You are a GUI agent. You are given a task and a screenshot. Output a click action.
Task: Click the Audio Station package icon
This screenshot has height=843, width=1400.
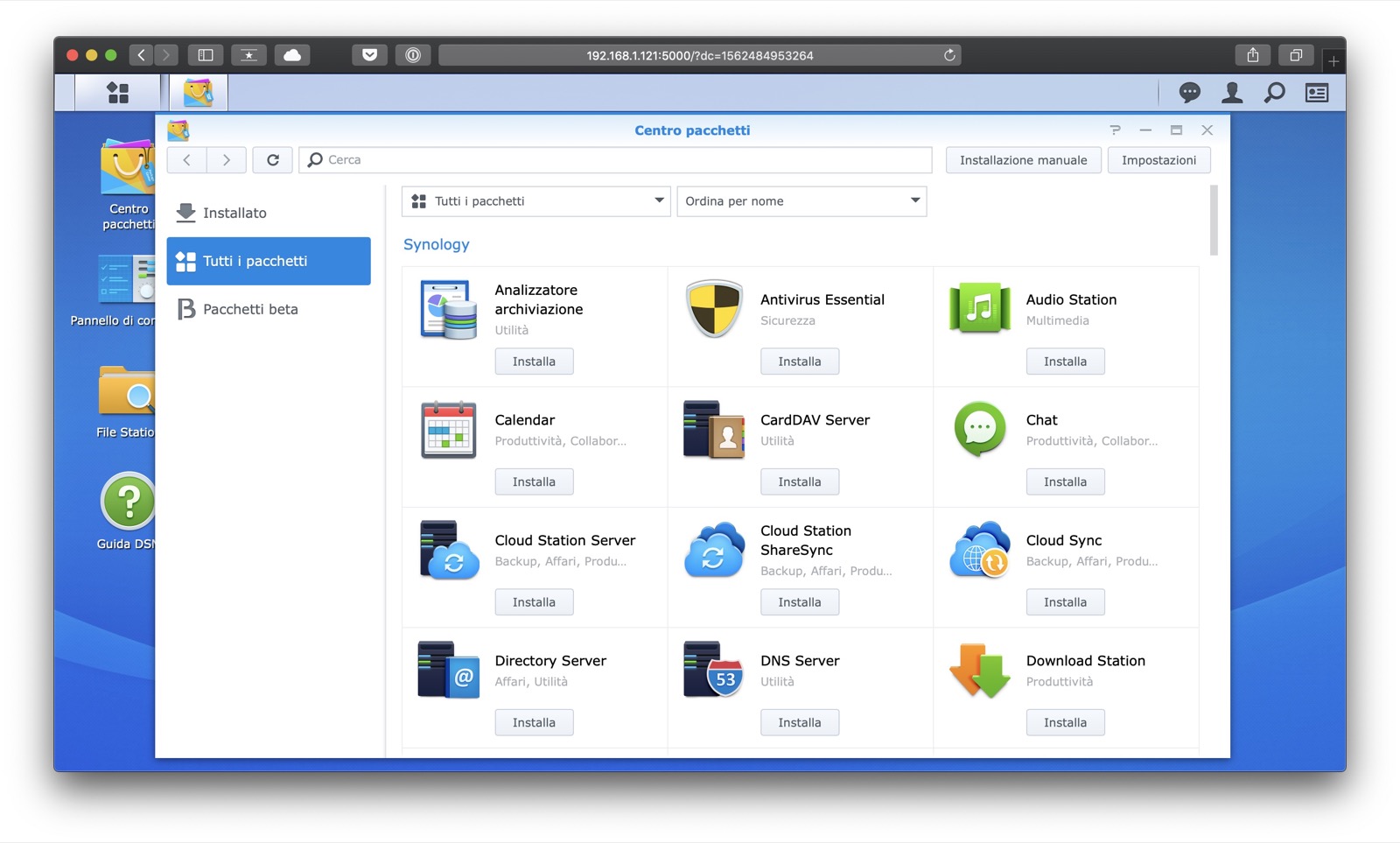979,308
